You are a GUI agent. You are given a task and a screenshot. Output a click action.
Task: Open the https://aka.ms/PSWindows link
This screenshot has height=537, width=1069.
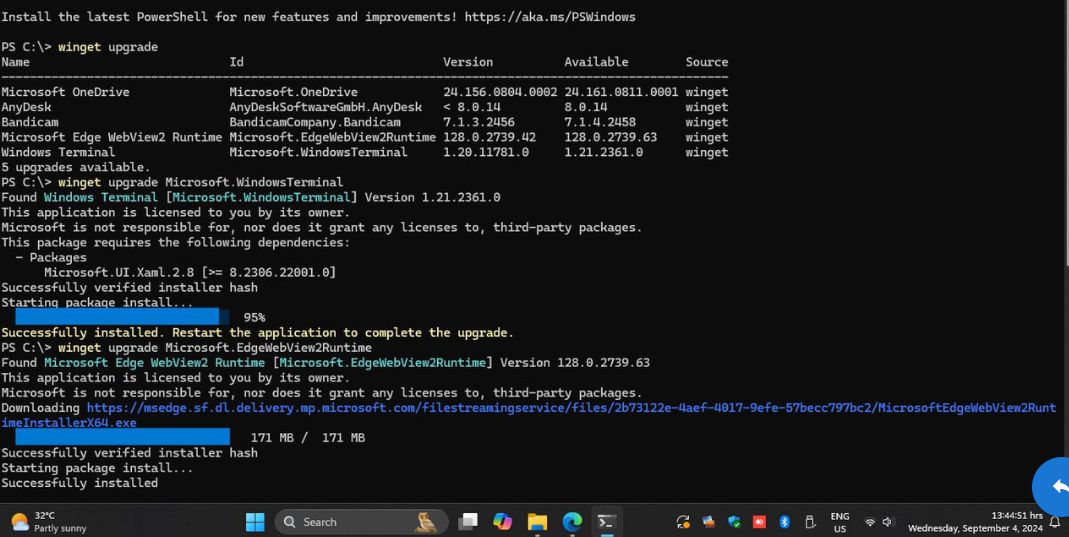coord(549,16)
